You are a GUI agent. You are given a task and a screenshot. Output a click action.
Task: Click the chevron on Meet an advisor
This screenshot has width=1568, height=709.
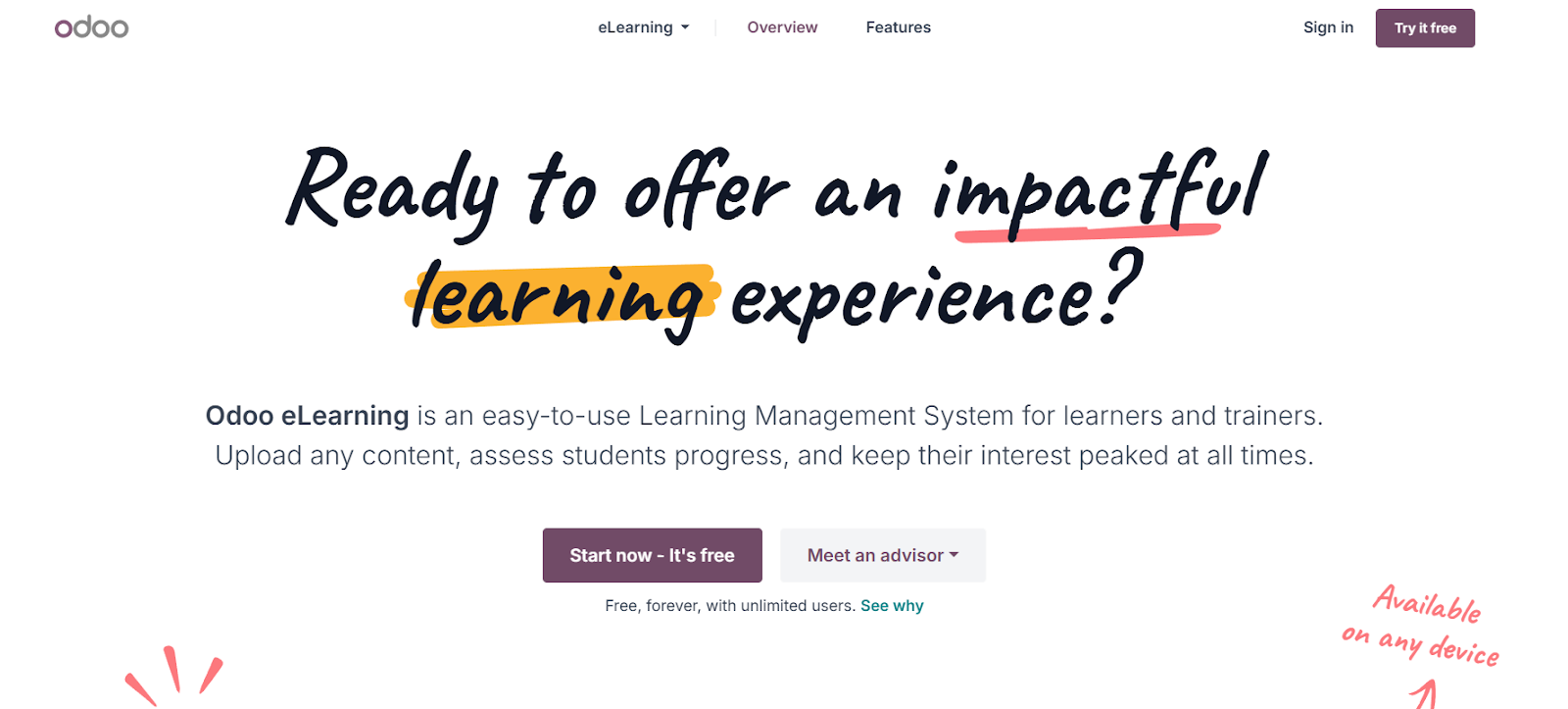[955, 555]
